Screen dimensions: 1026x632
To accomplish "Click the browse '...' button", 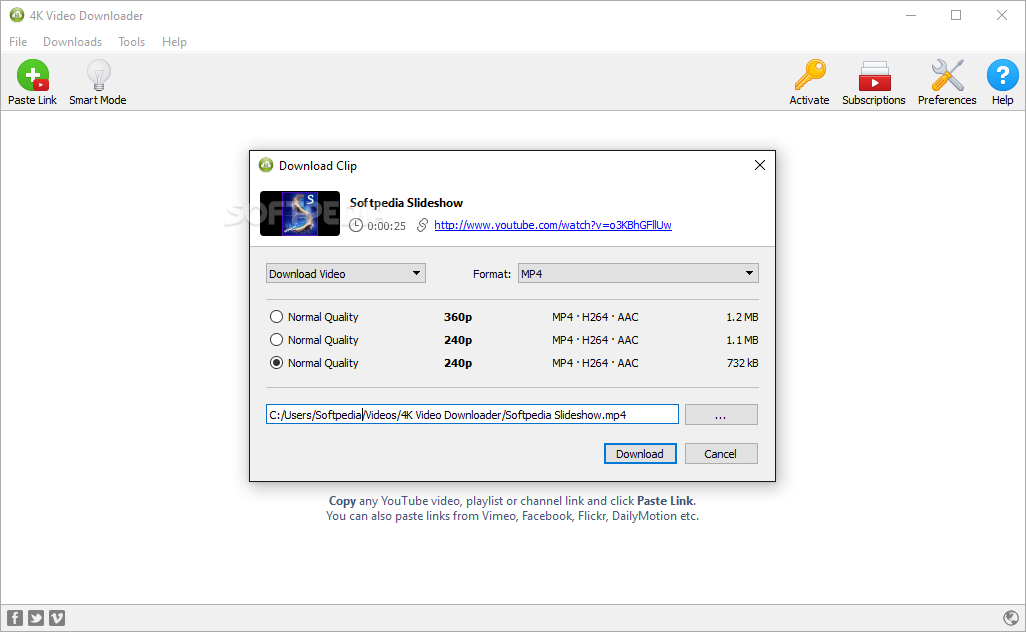I will (721, 415).
